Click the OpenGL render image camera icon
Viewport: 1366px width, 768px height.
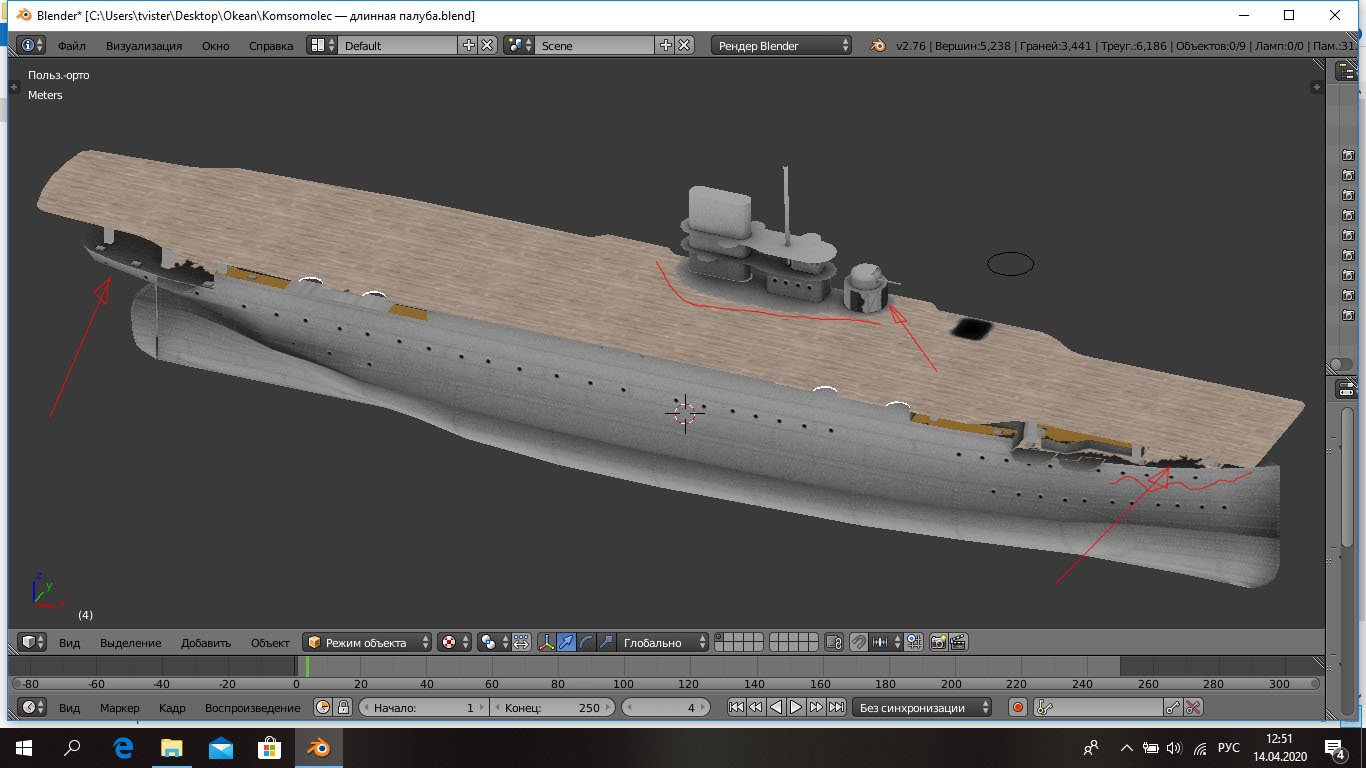938,642
